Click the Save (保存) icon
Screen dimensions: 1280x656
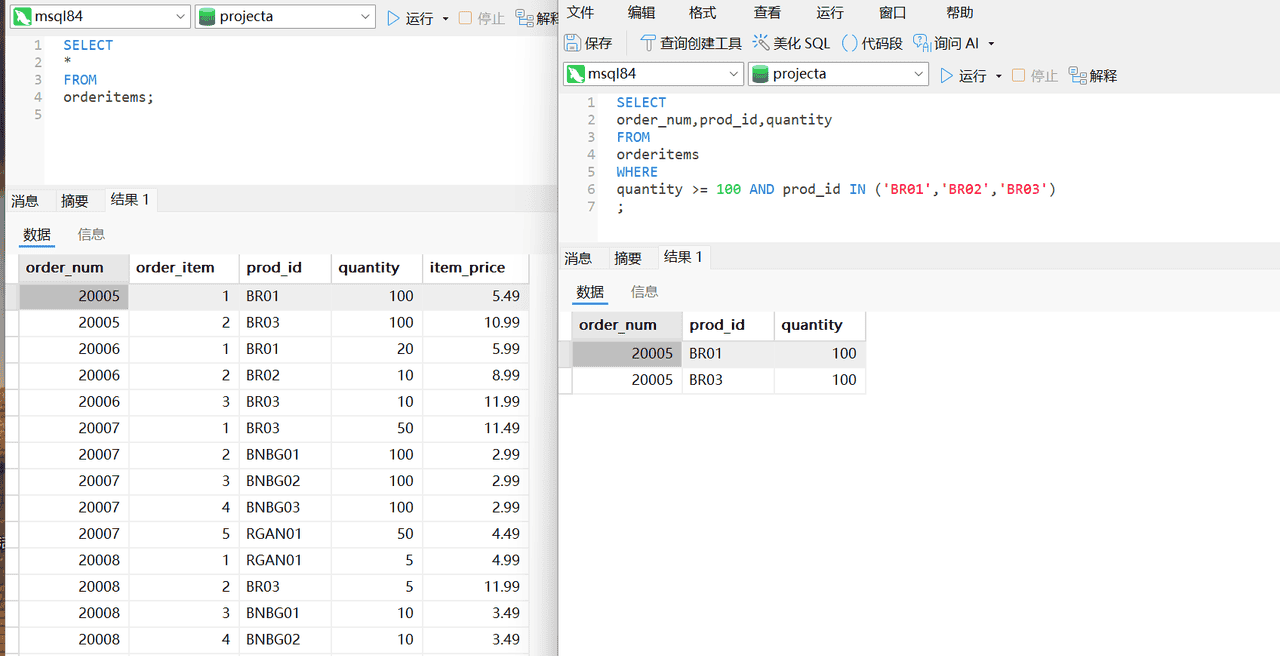573,43
